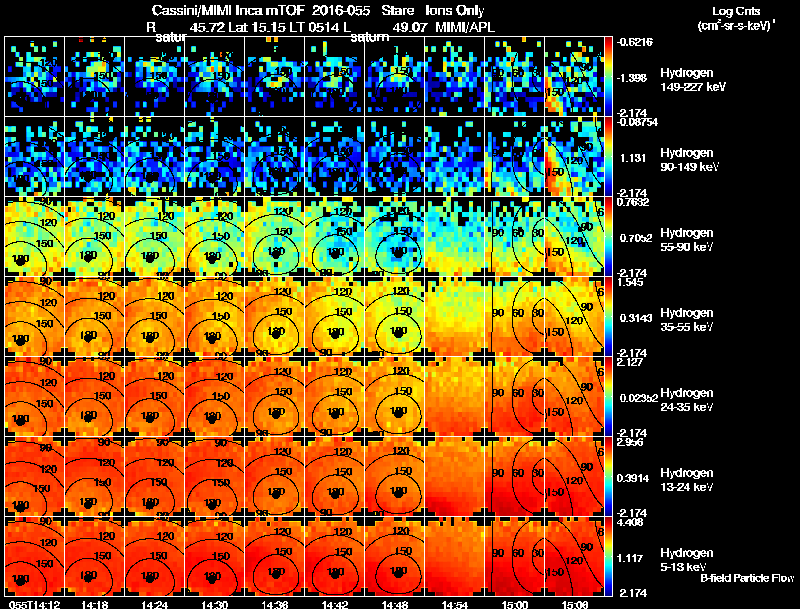Click the colorbar beside Hydrogen 5-13 keV
The height and width of the screenshot is (609, 800).
coord(608,556)
